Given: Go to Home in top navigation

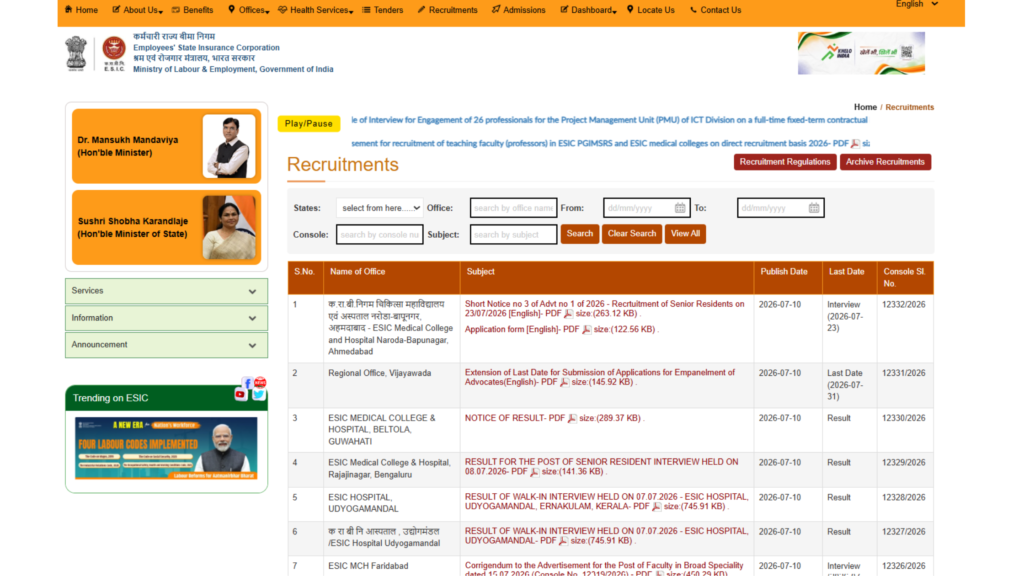Looking at the screenshot, I should [82, 10].
